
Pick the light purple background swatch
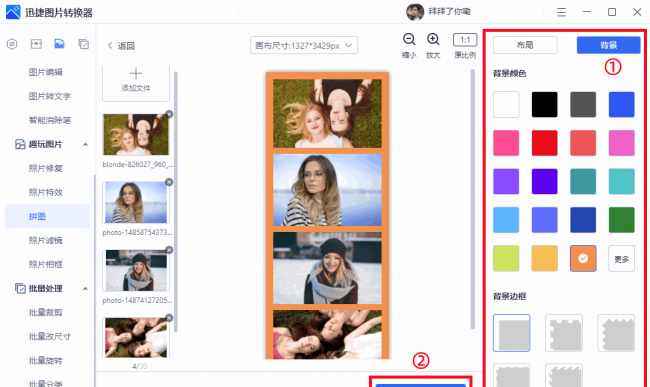click(x=506, y=181)
